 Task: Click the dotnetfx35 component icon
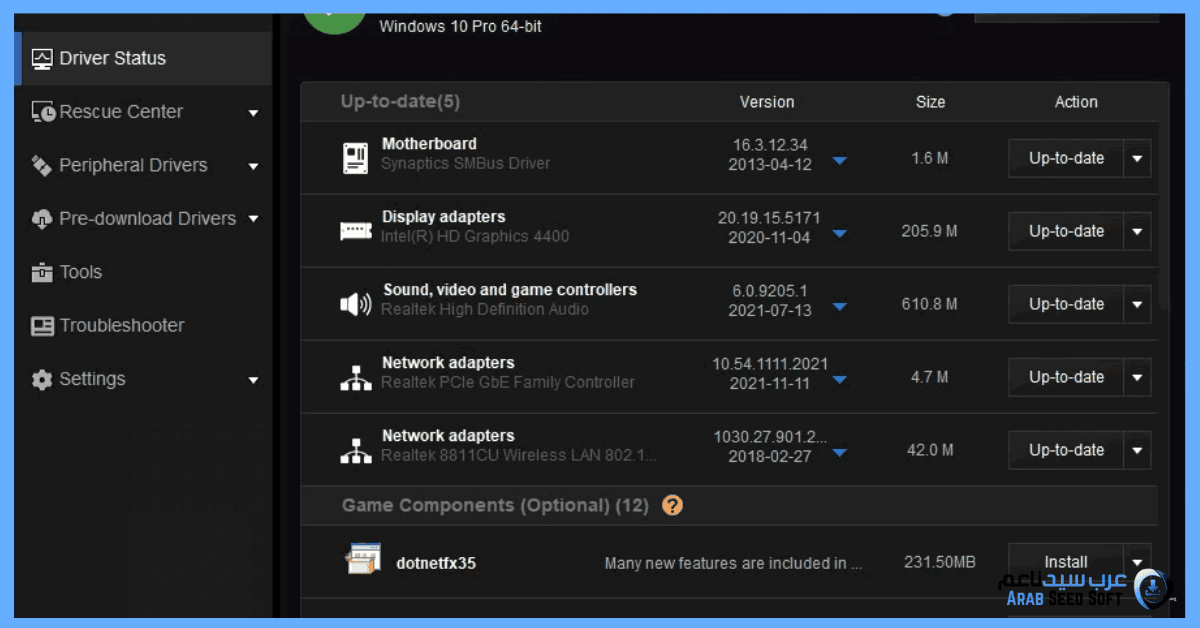pos(362,561)
